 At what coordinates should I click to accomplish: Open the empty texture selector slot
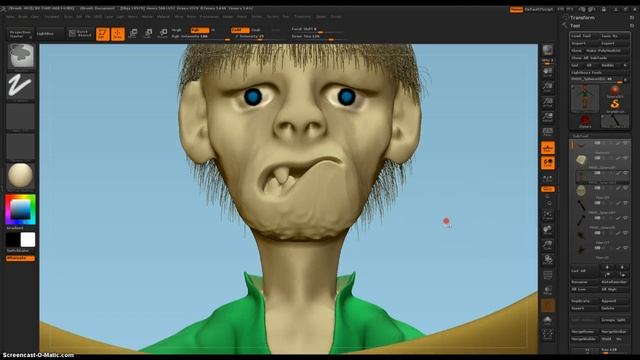(20, 146)
